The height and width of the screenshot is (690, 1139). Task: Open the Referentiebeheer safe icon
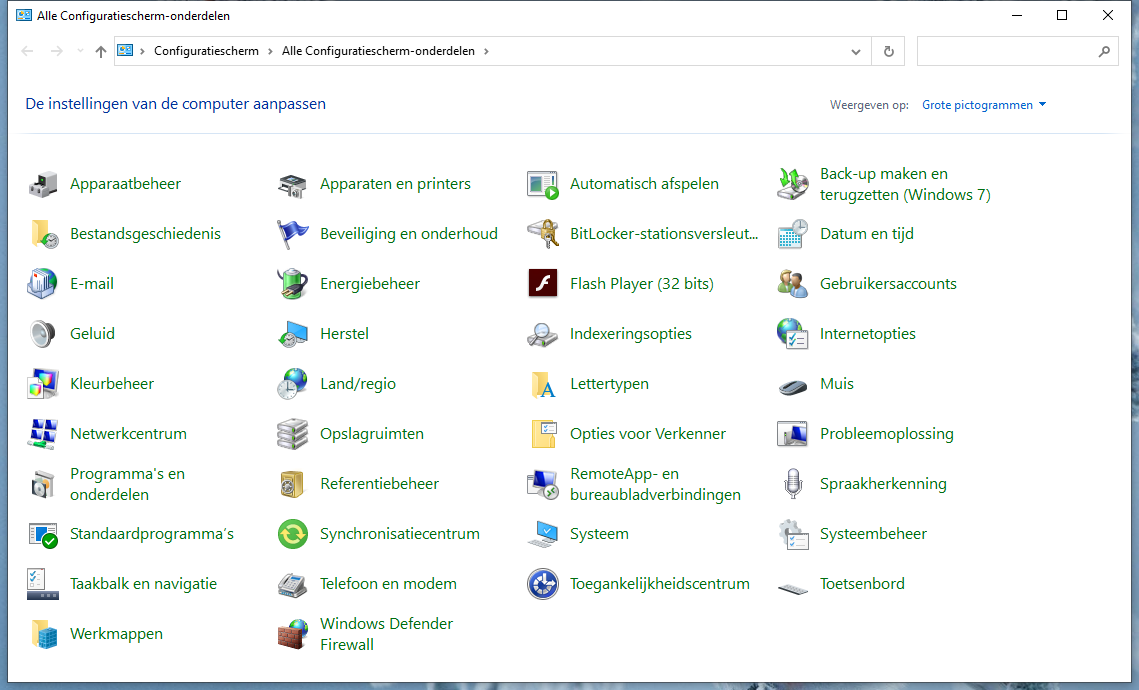293,484
